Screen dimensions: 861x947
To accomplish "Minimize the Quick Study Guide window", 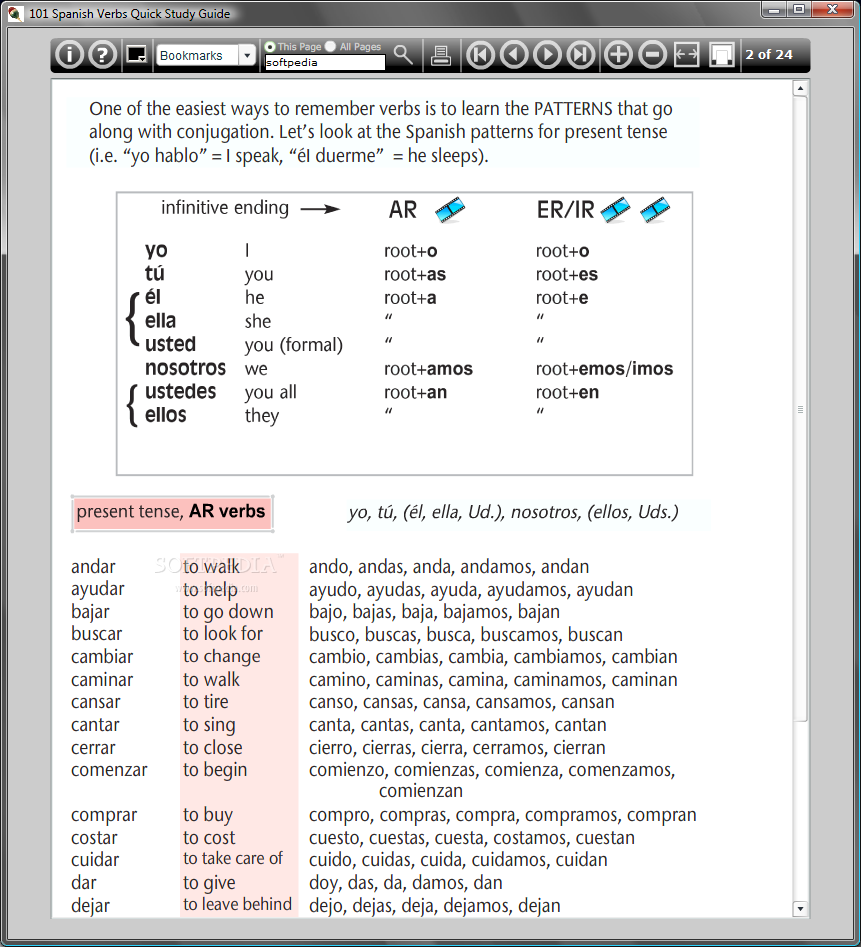I will pyautogui.click(x=773, y=9).
